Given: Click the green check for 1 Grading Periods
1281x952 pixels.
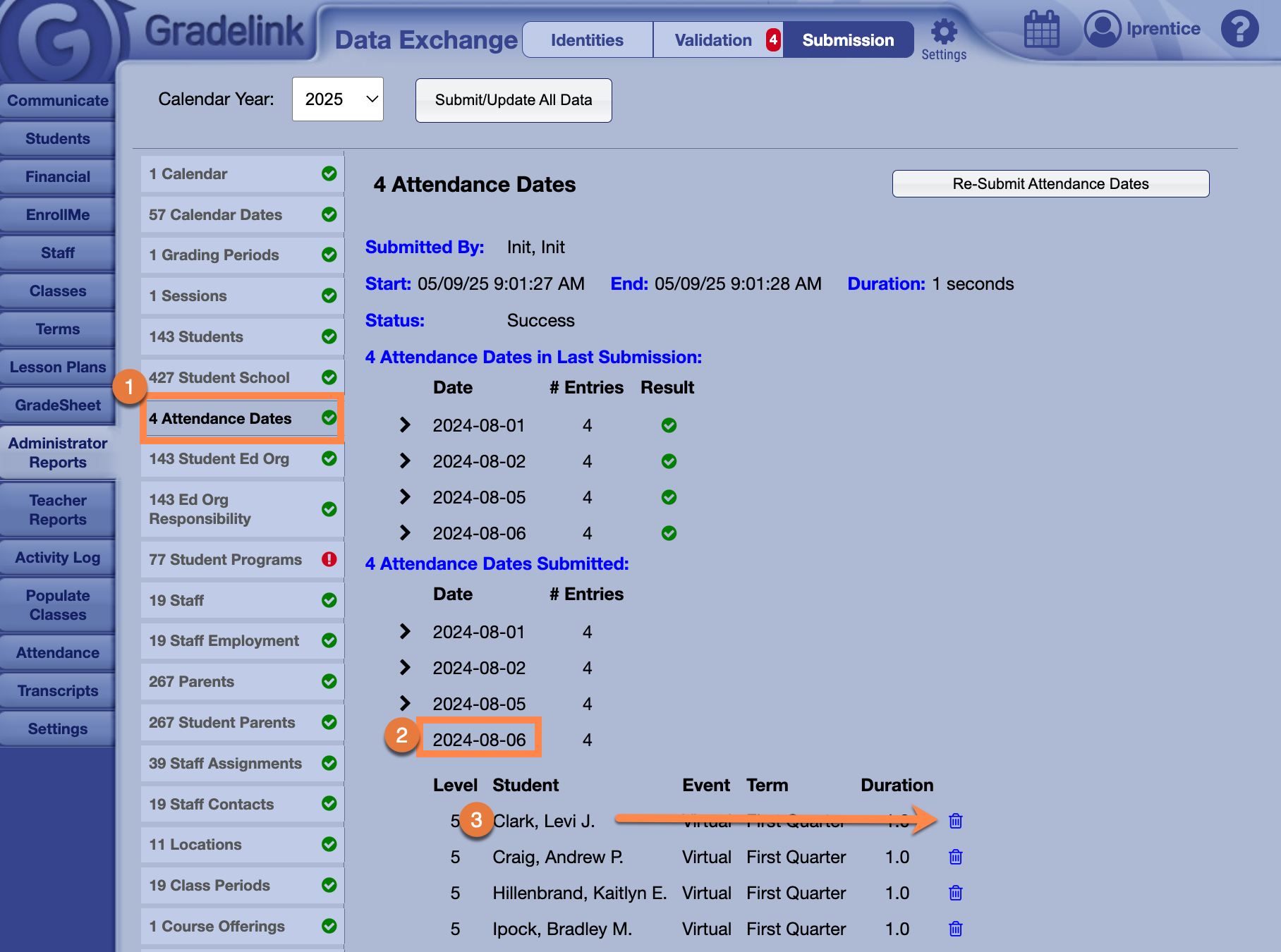Looking at the screenshot, I should [x=329, y=255].
